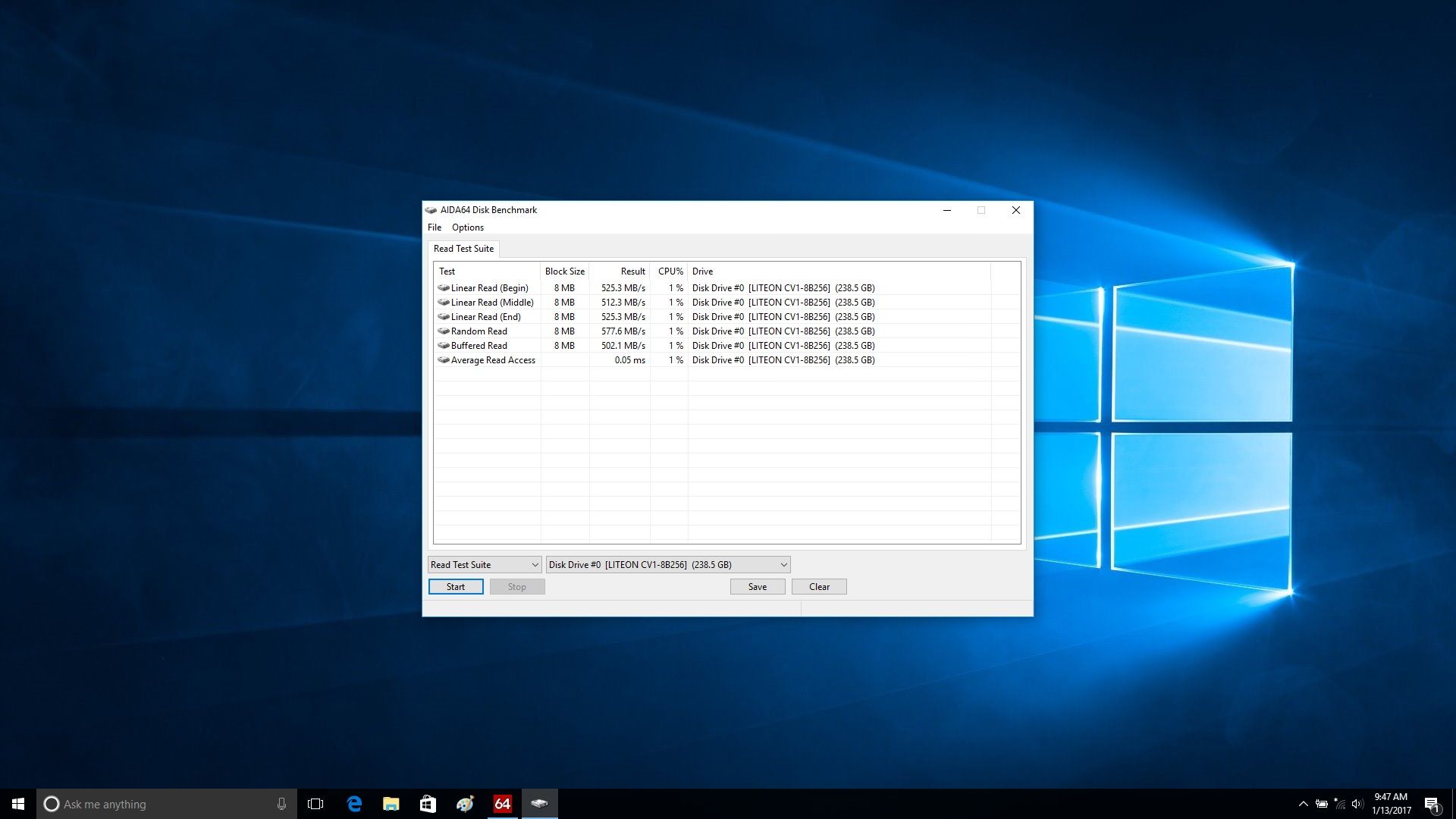Minimize the AIDA64 Disk Benchmark window
This screenshot has width=1456, height=819.
[947, 210]
